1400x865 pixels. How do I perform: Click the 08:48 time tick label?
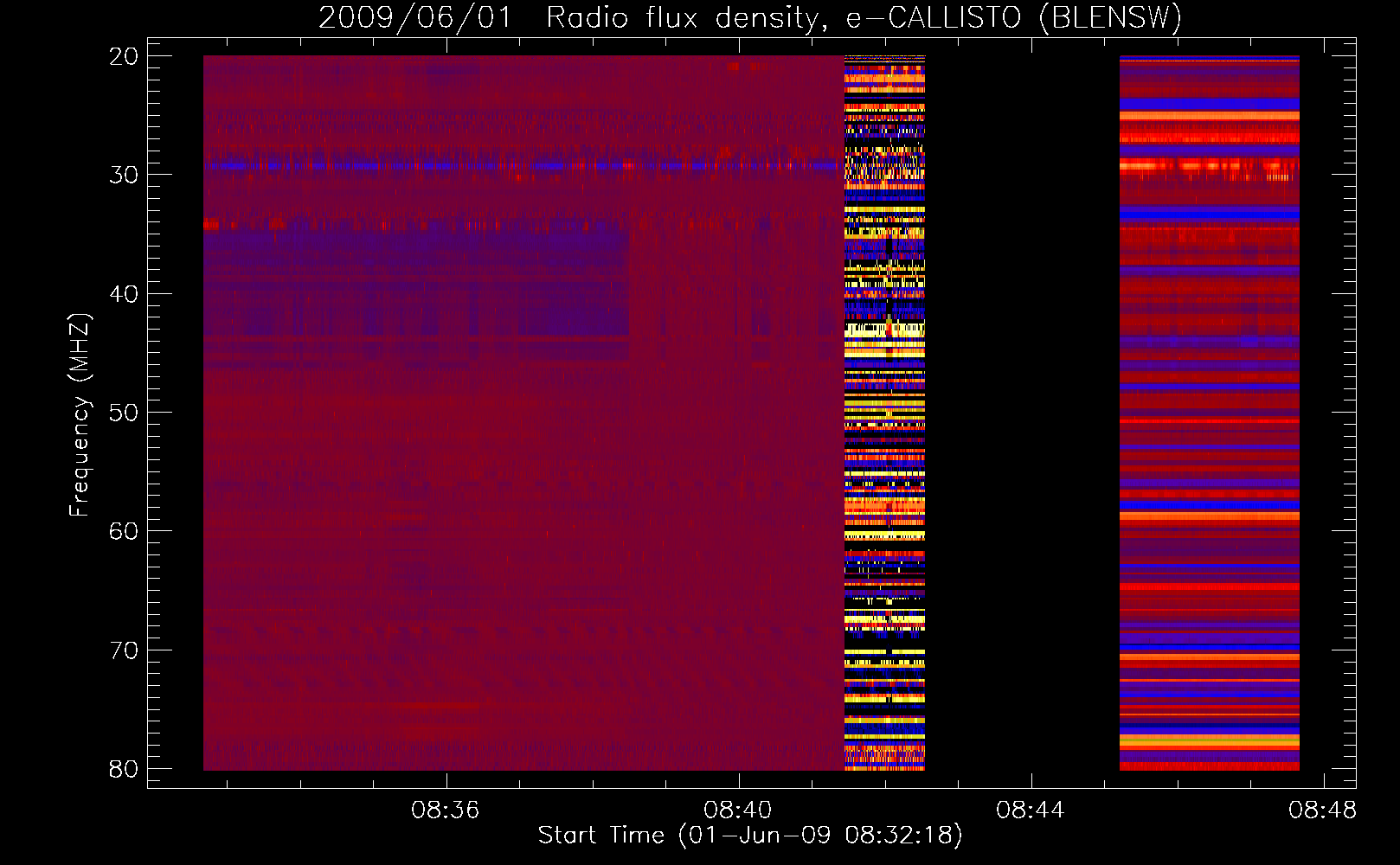point(1322,811)
